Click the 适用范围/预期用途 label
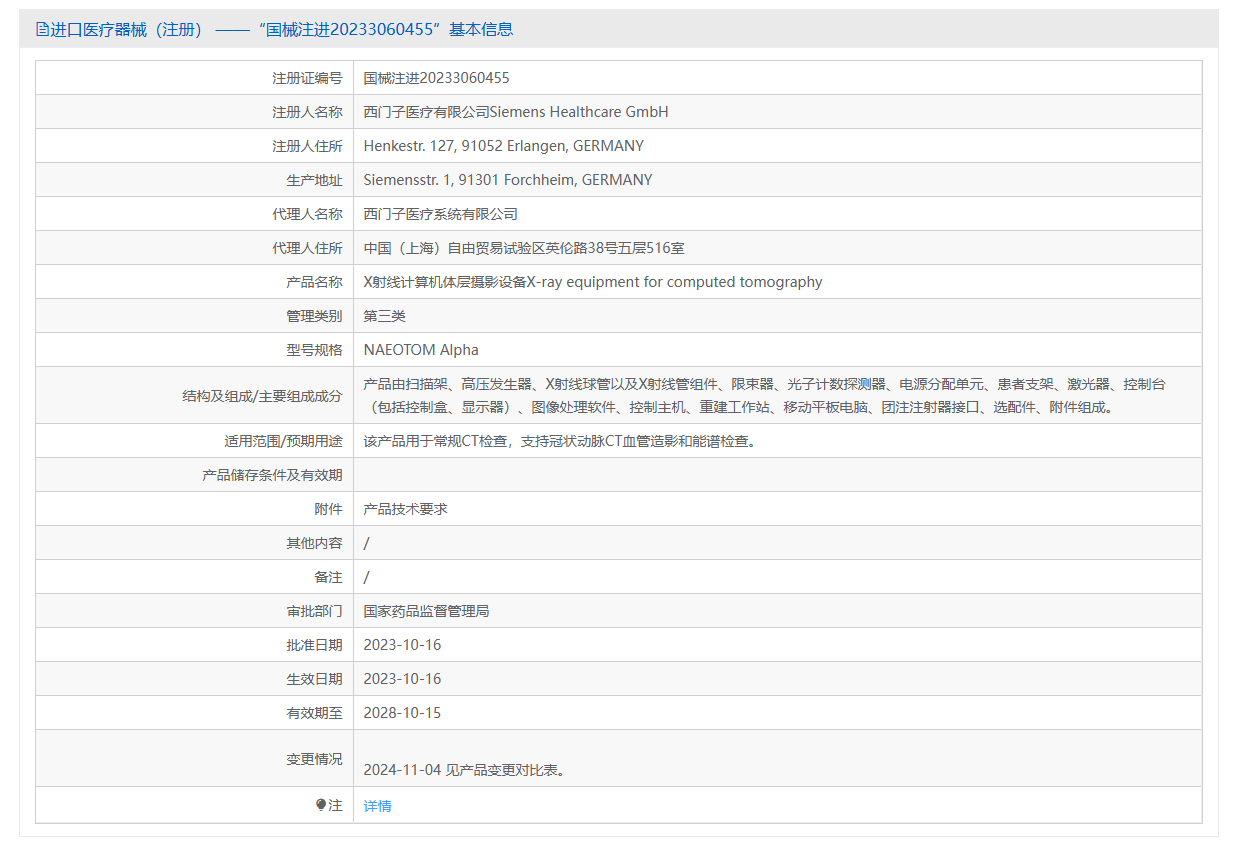This screenshot has height=854, width=1242. coord(283,441)
